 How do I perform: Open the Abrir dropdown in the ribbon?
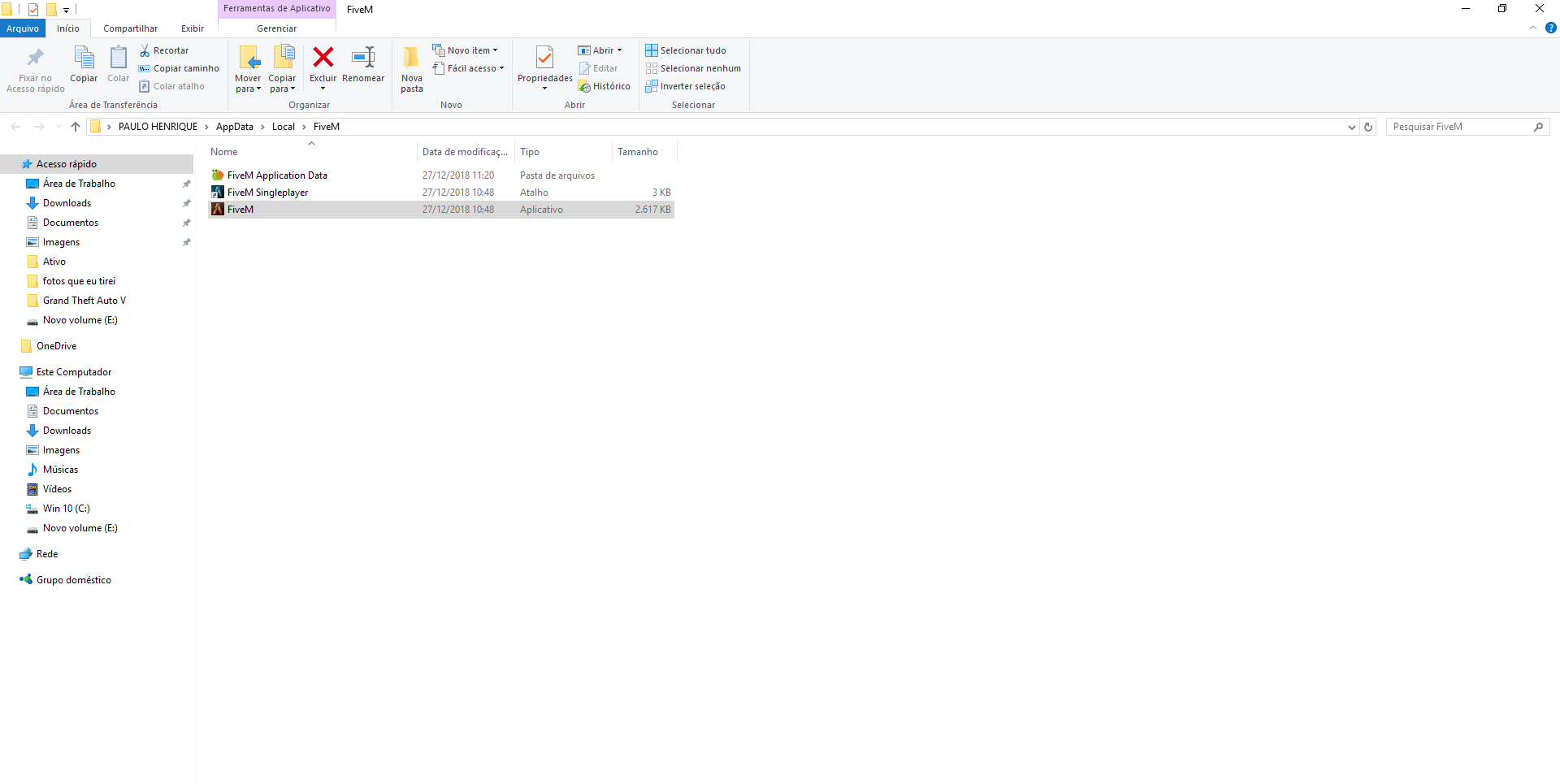[x=600, y=50]
